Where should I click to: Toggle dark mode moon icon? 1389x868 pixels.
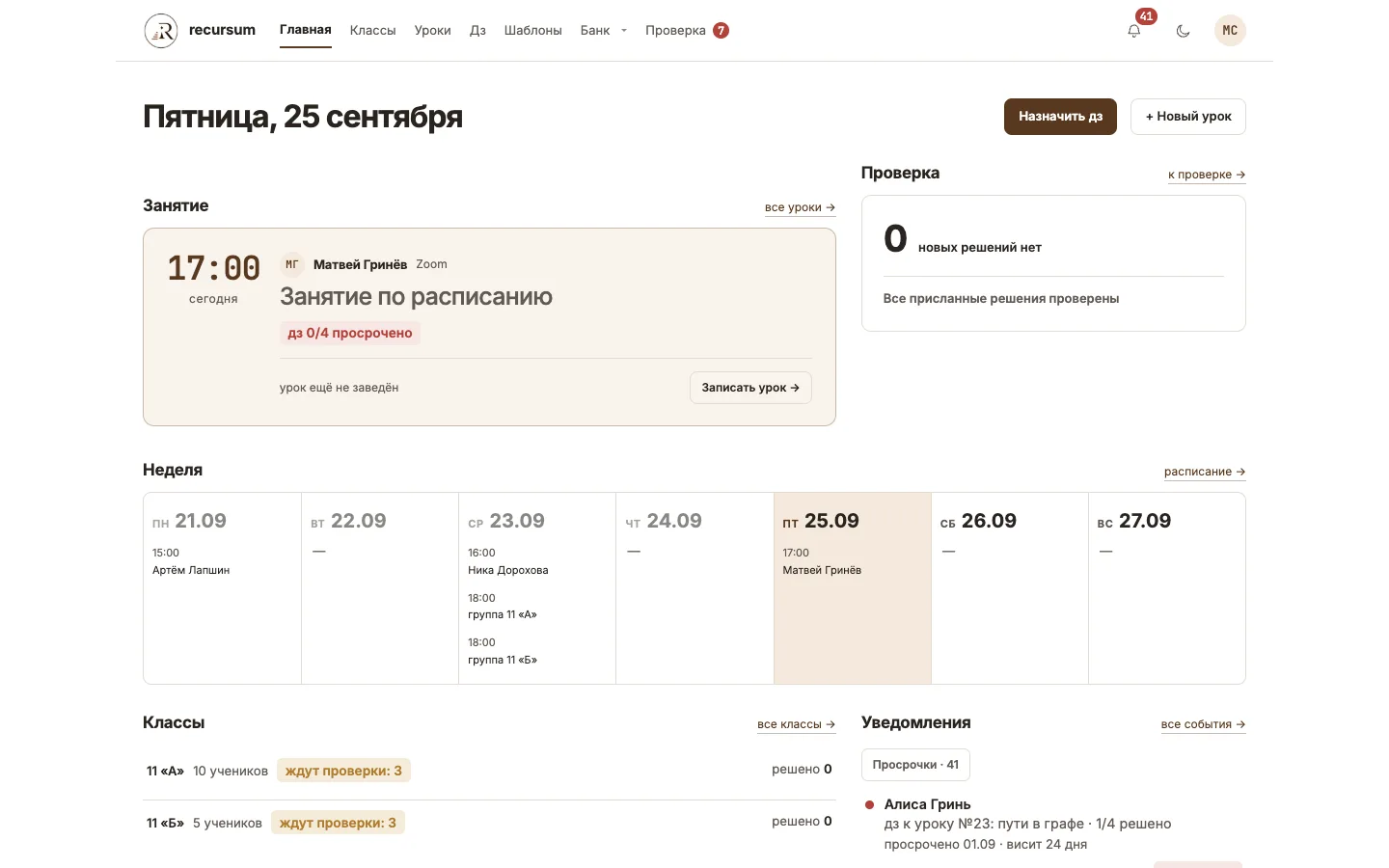1183,31
